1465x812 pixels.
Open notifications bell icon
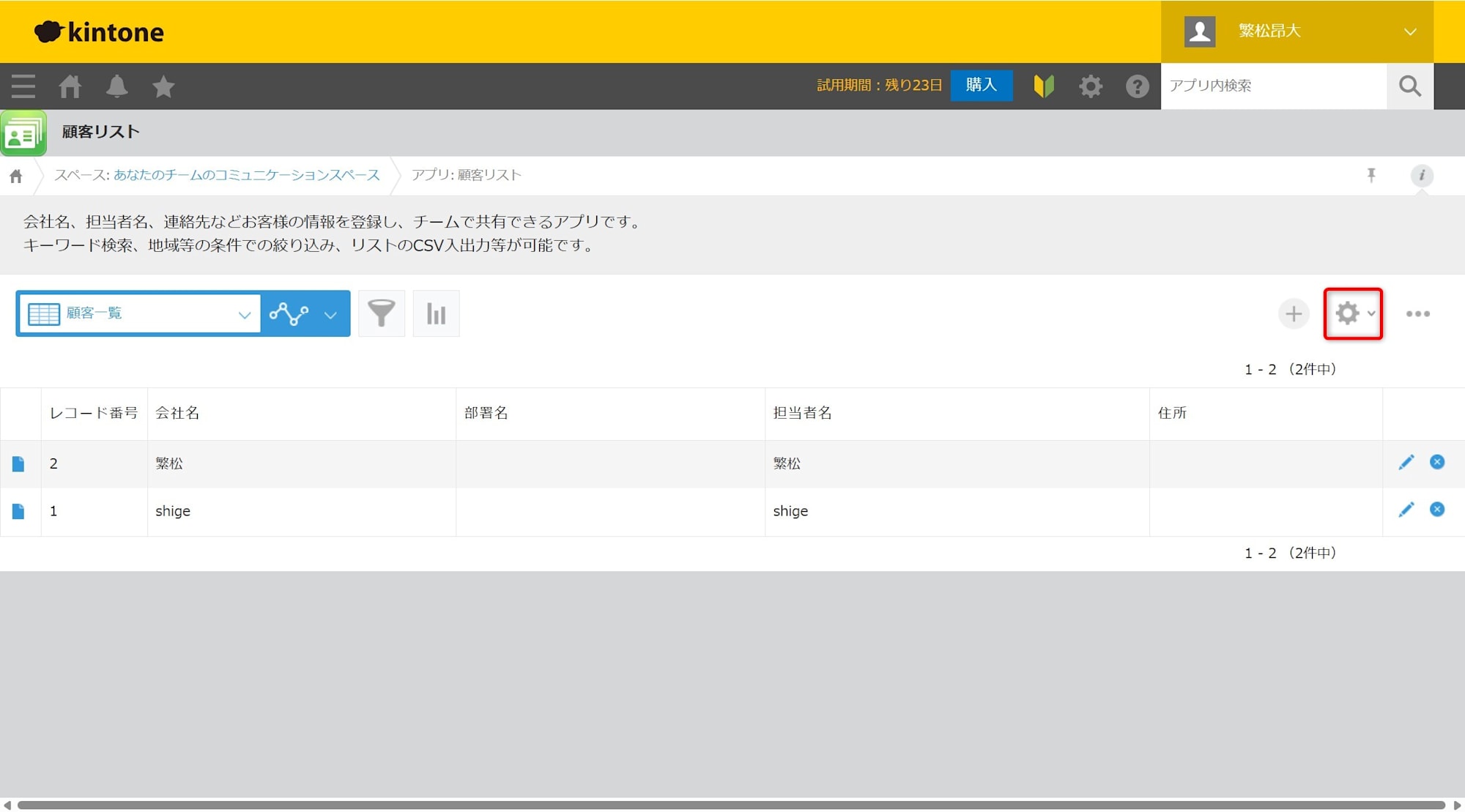(x=117, y=86)
